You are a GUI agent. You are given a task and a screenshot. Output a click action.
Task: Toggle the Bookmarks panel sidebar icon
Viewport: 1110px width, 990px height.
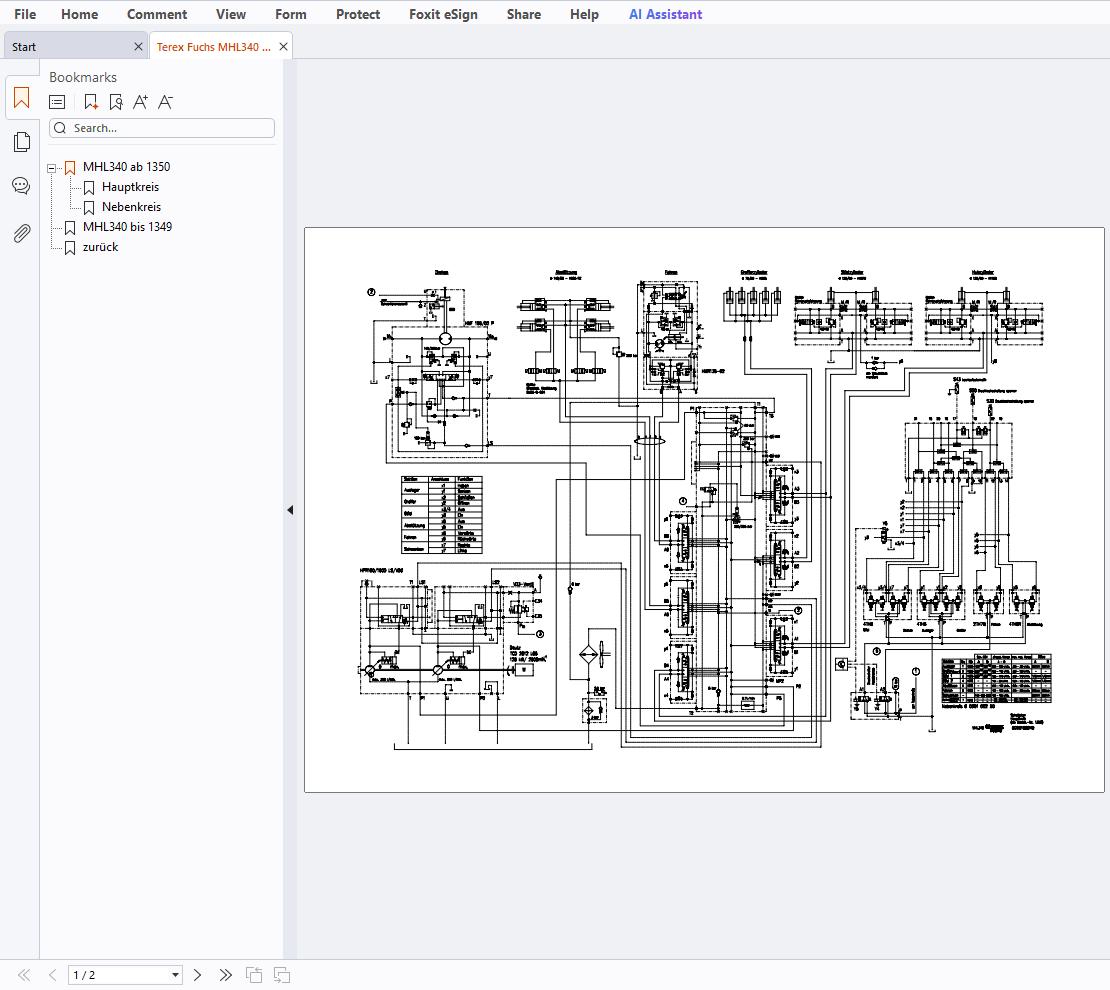21,98
